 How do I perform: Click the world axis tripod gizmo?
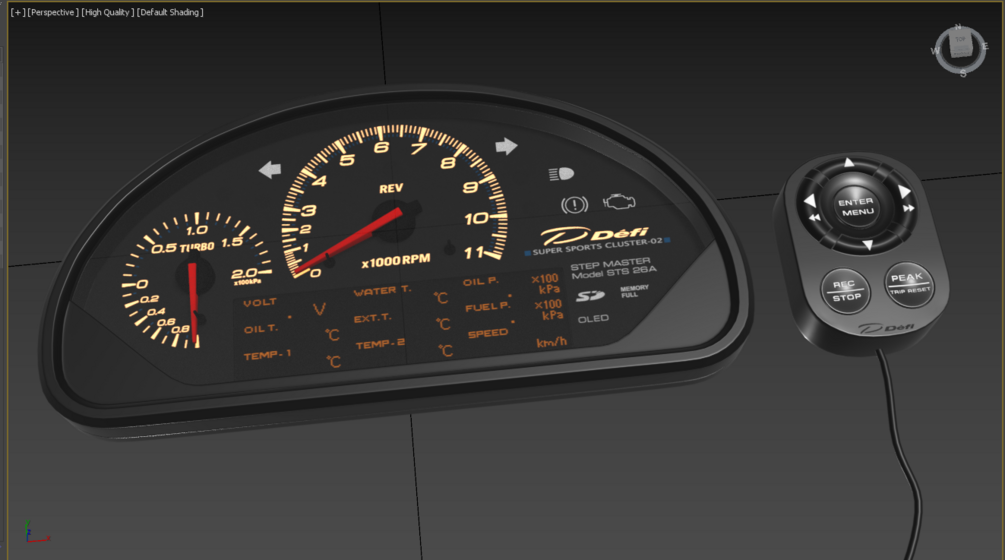[x=36, y=533]
